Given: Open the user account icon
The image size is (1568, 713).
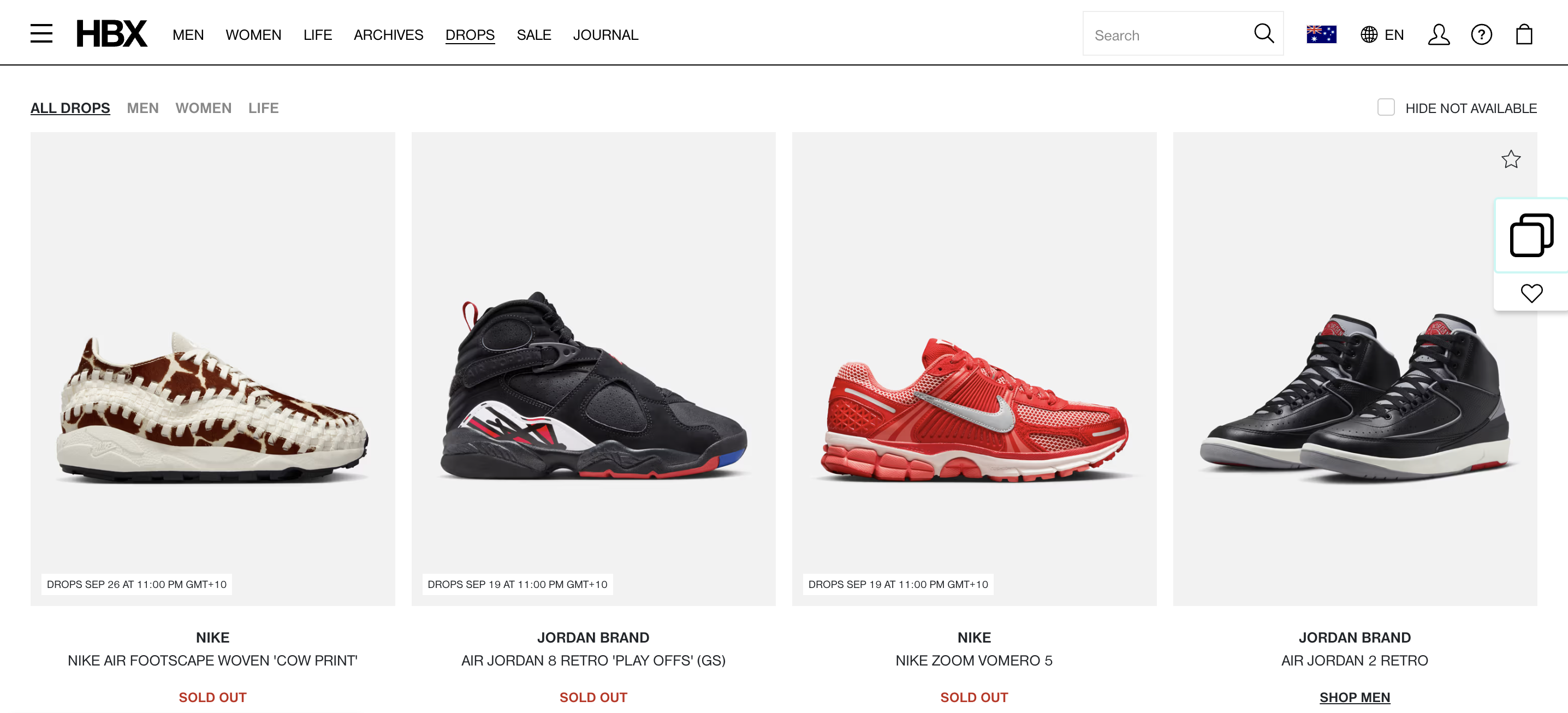Looking at the screenshot, I should [1439, 35].
